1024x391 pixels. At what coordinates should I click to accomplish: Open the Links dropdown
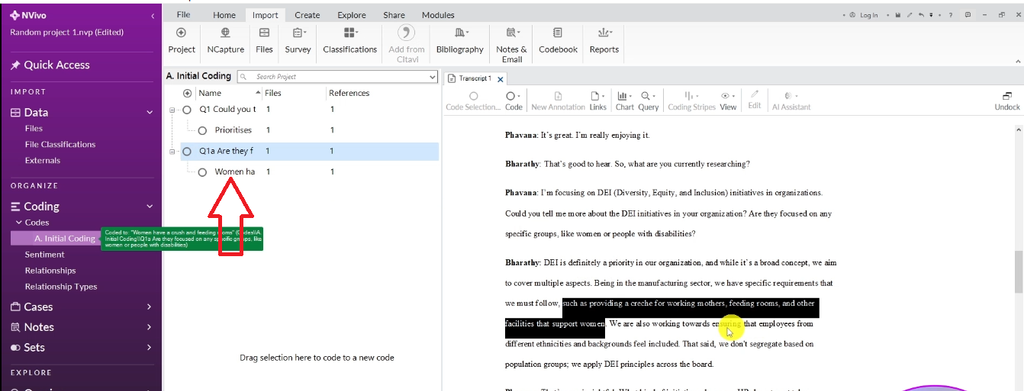(598, 100)
